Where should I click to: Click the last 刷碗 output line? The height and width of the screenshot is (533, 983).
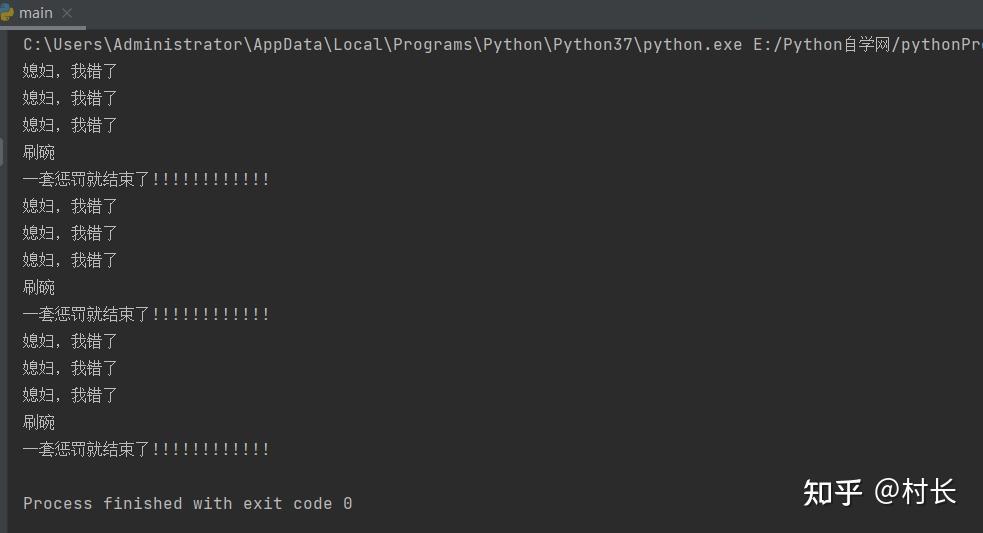click(x=39, y=422)
